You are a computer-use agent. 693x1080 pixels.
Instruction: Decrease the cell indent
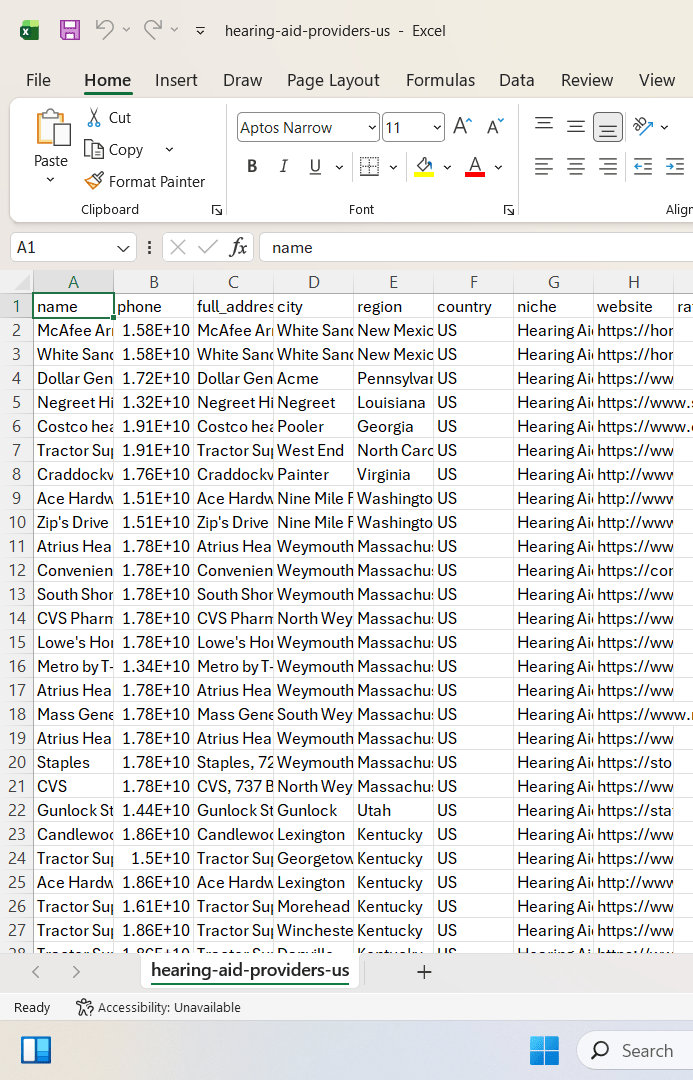(643, 166)
